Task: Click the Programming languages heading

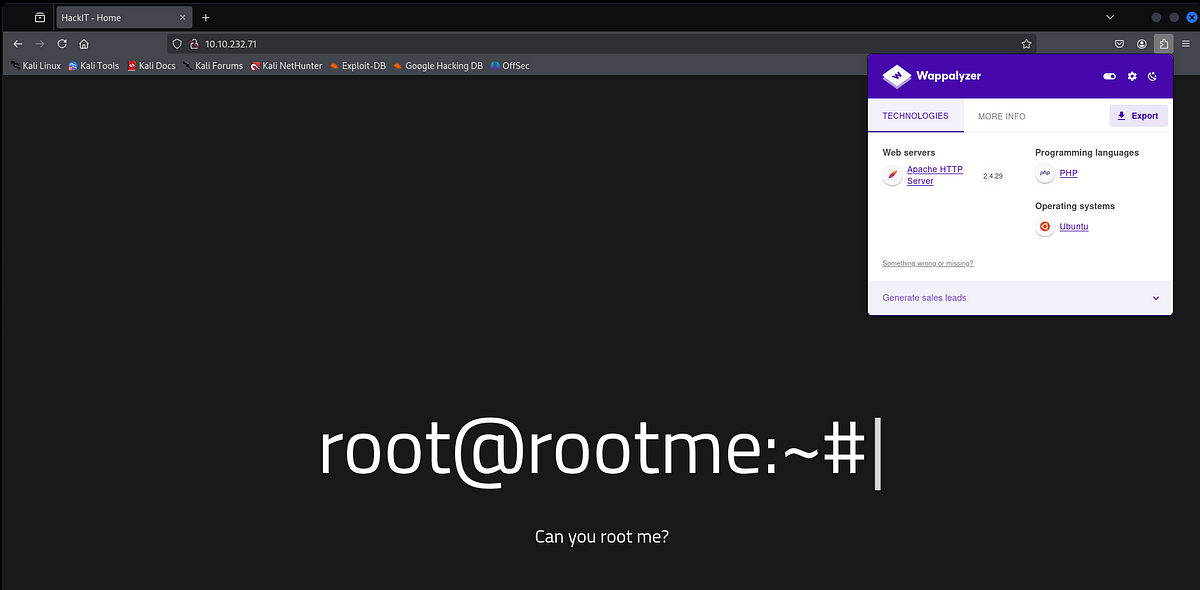Action: pyautogui.click(x=1087, y=153)
